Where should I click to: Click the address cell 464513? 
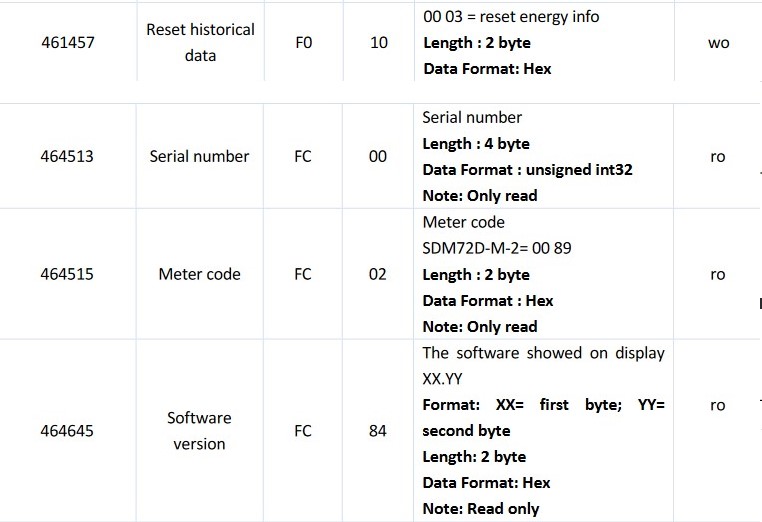(x=67, y=156)
